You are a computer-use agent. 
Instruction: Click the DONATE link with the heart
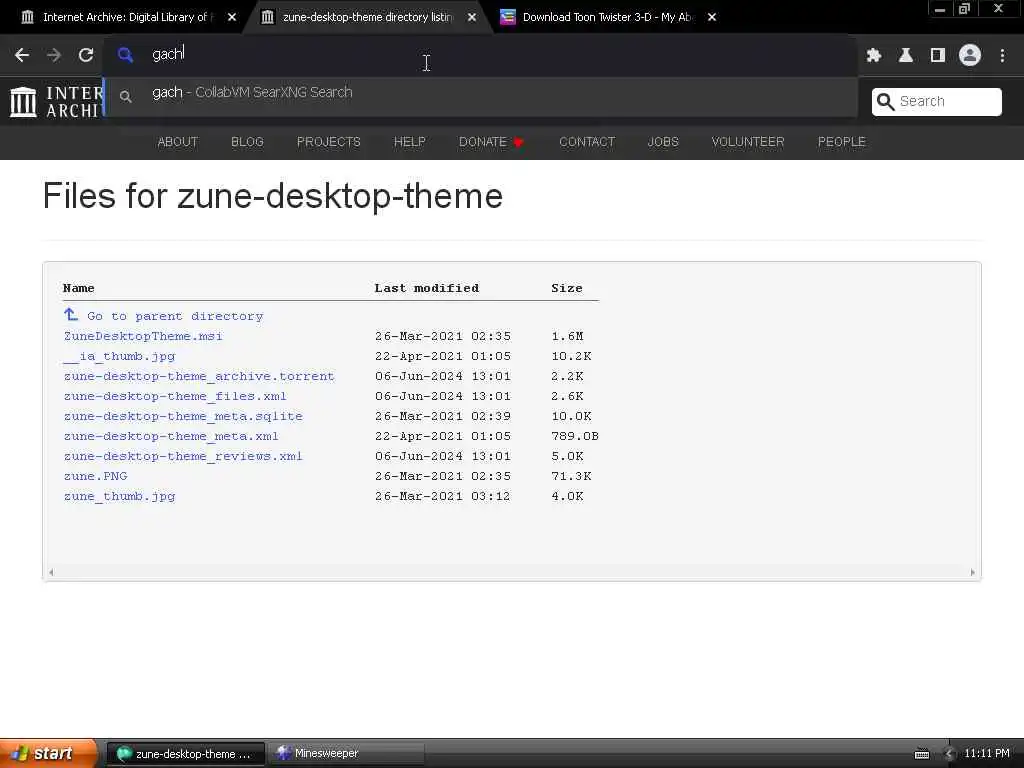pyautogui.click(x=492, y=142)
